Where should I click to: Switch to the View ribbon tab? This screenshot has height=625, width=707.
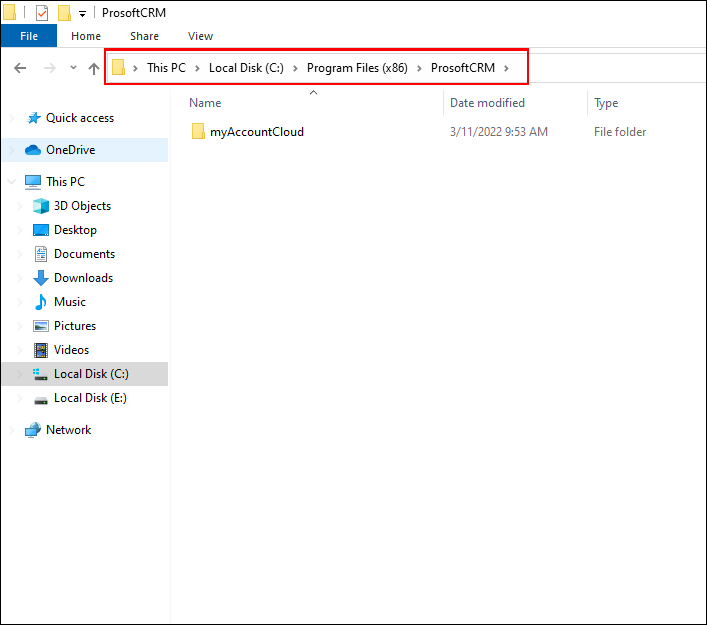200,36
